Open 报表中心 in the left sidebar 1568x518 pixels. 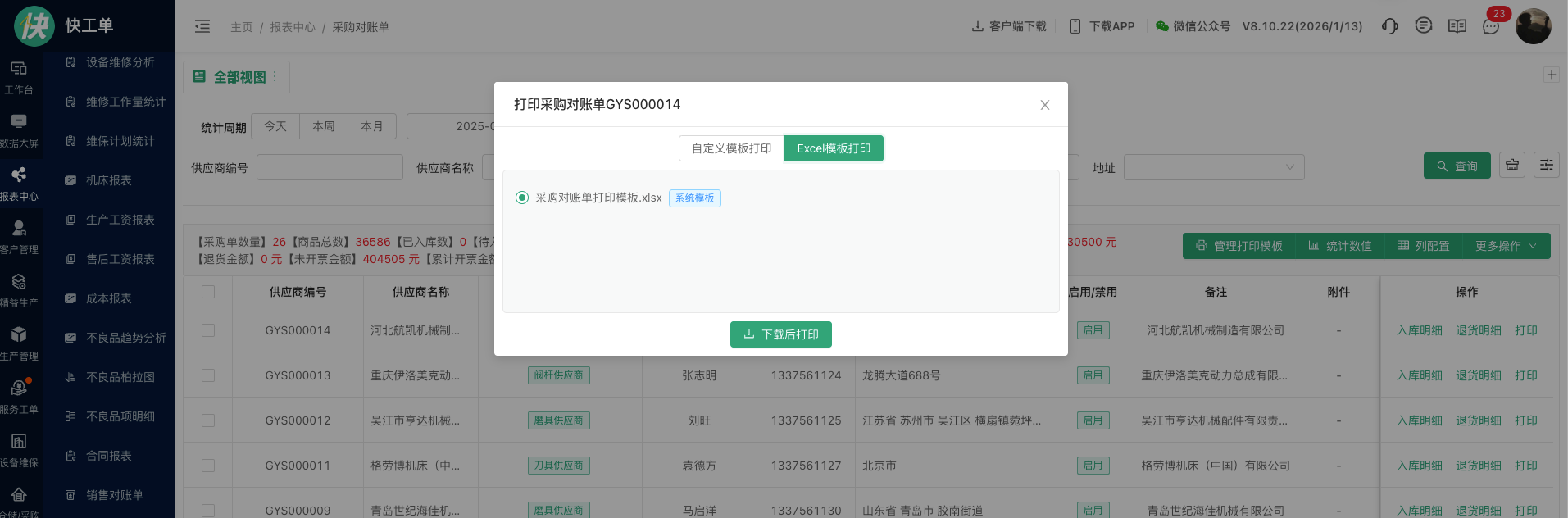(x=19, y=183)
